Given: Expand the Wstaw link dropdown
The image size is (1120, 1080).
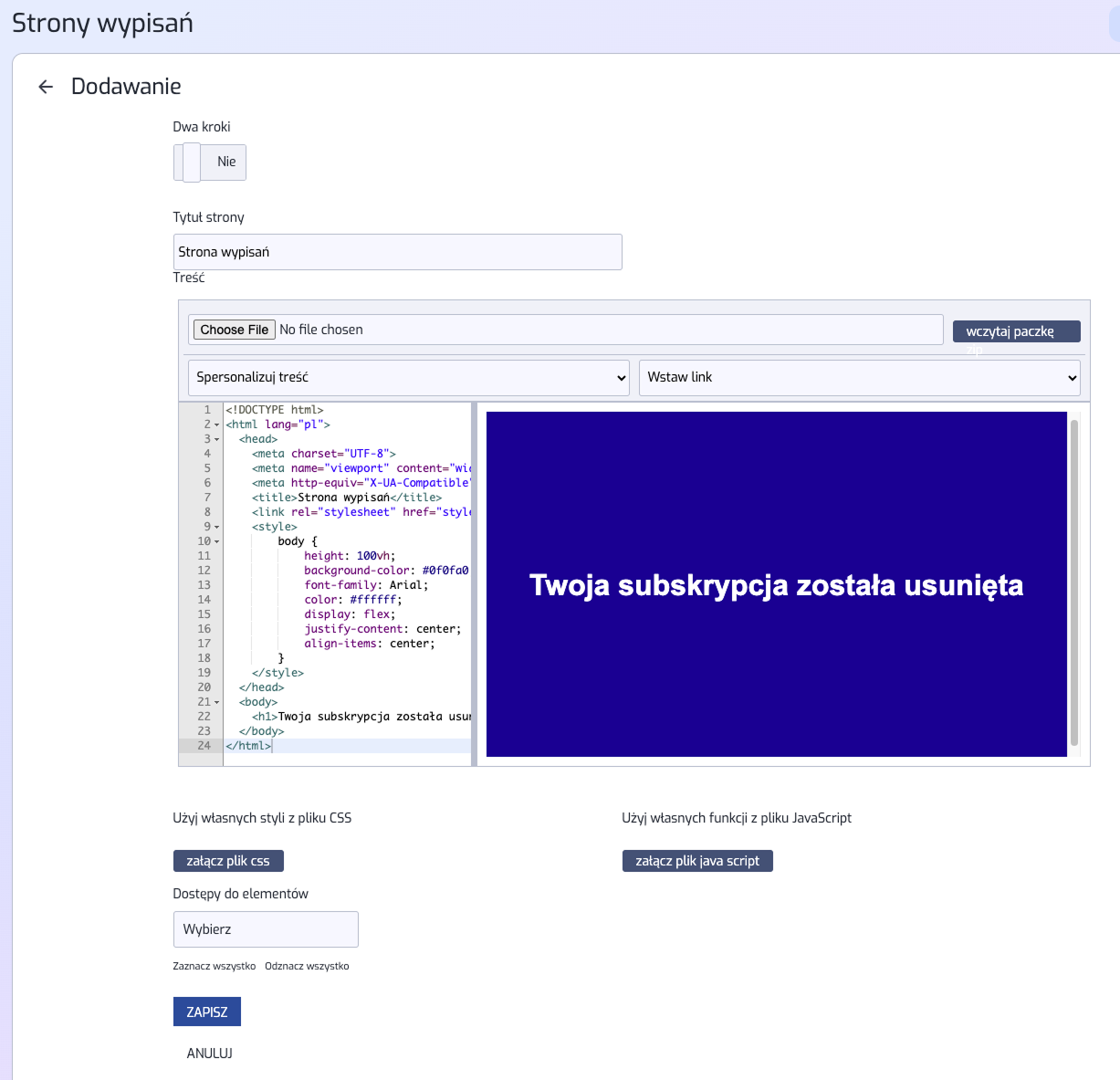Looking at the screenshot, I should coord(859,378).
